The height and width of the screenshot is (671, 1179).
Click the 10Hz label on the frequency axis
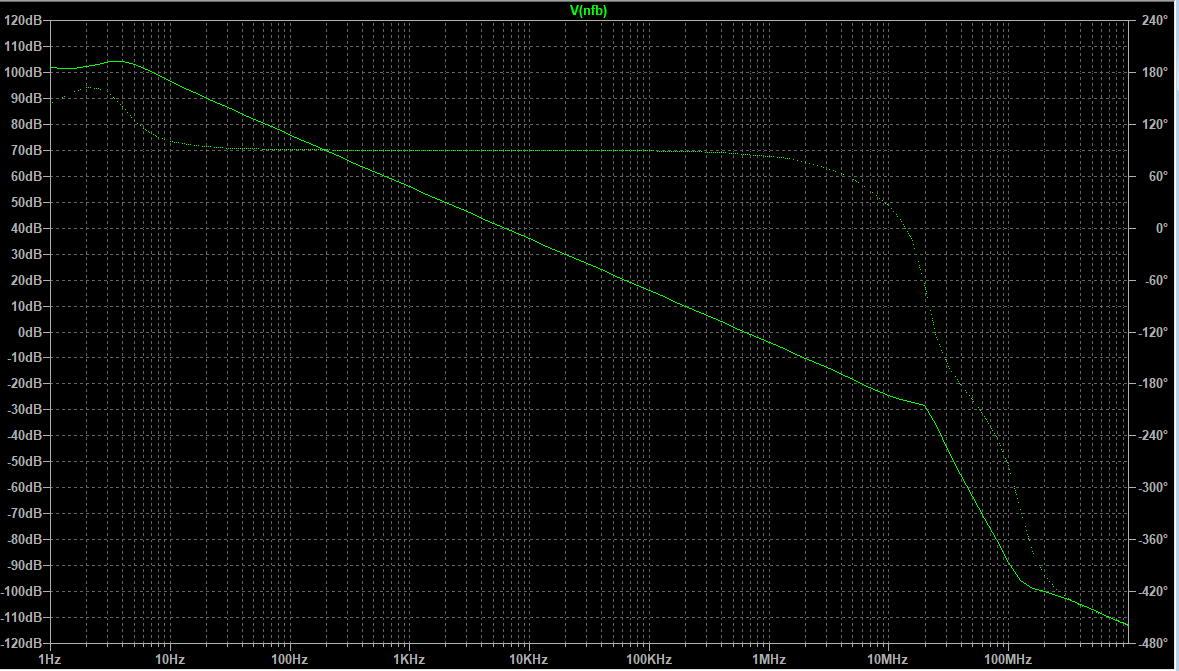tap(169, 660)
